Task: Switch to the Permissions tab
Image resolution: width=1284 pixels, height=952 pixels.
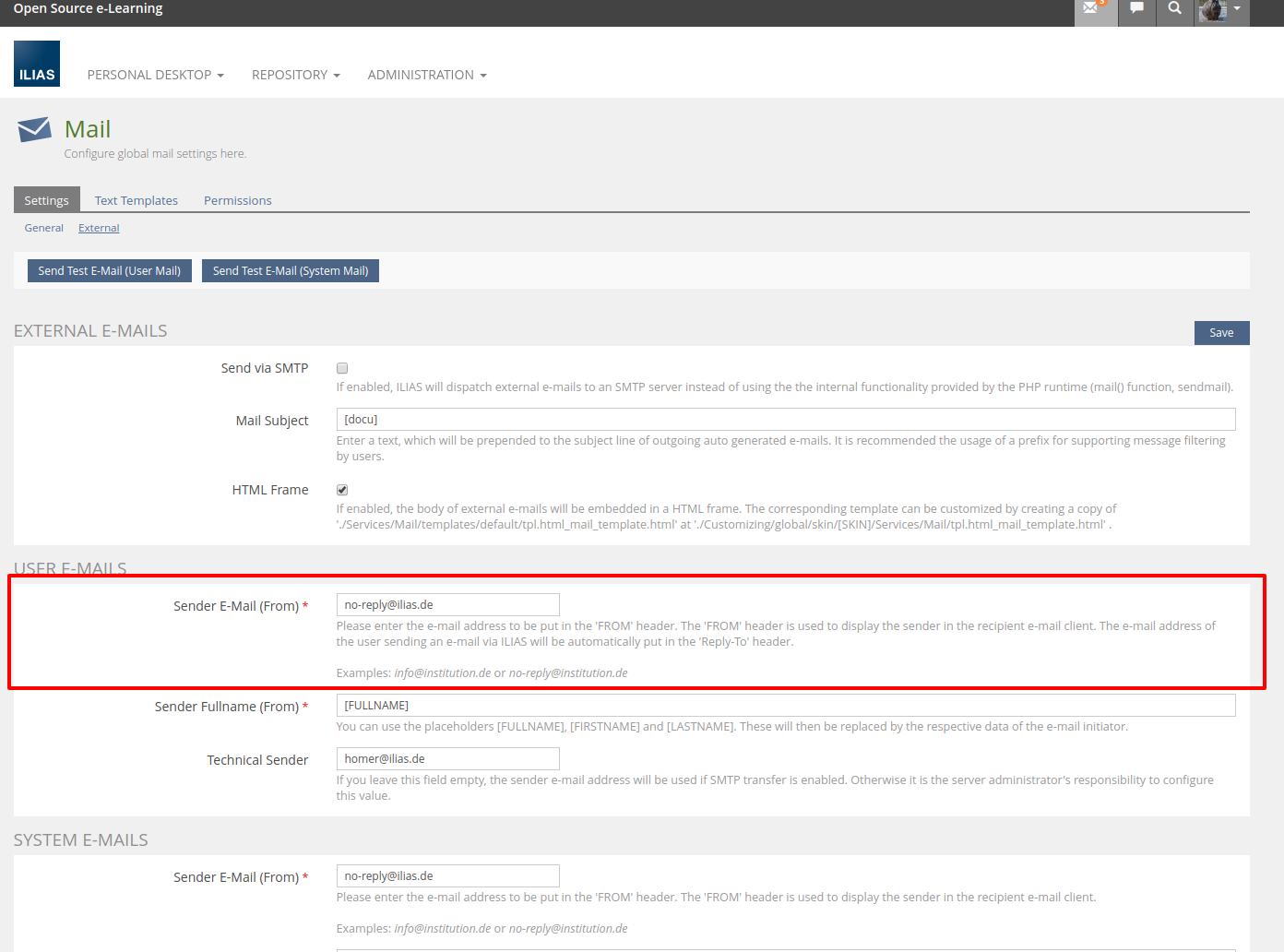Action: click(237, 200)
